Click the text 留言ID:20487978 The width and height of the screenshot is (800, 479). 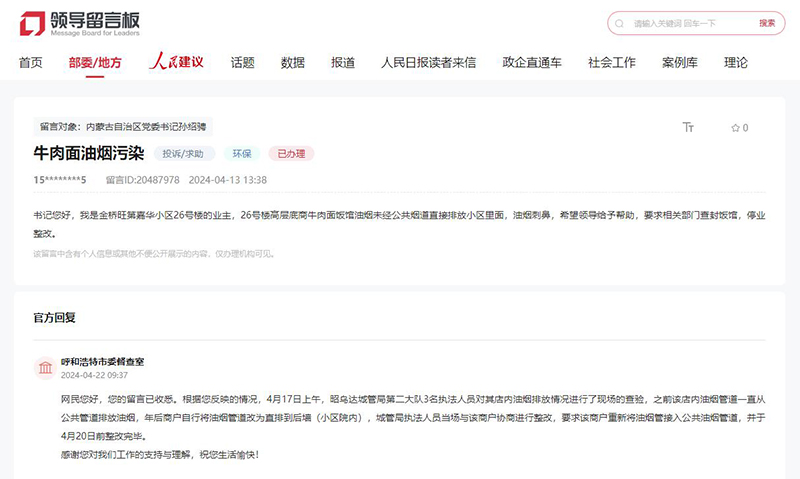click(142, 180)
